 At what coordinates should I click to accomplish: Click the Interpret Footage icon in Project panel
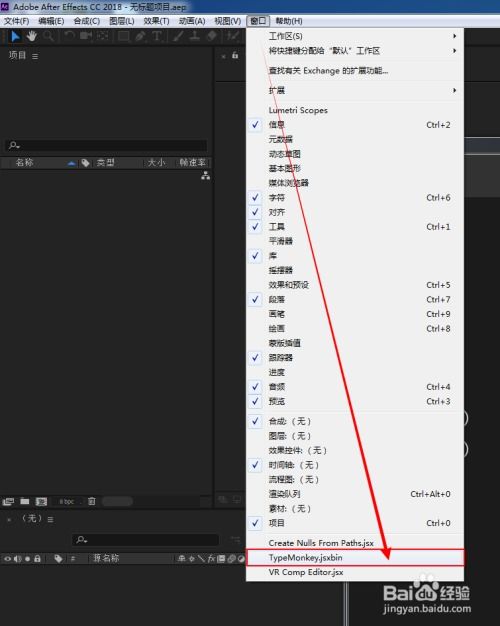[8, 501]
